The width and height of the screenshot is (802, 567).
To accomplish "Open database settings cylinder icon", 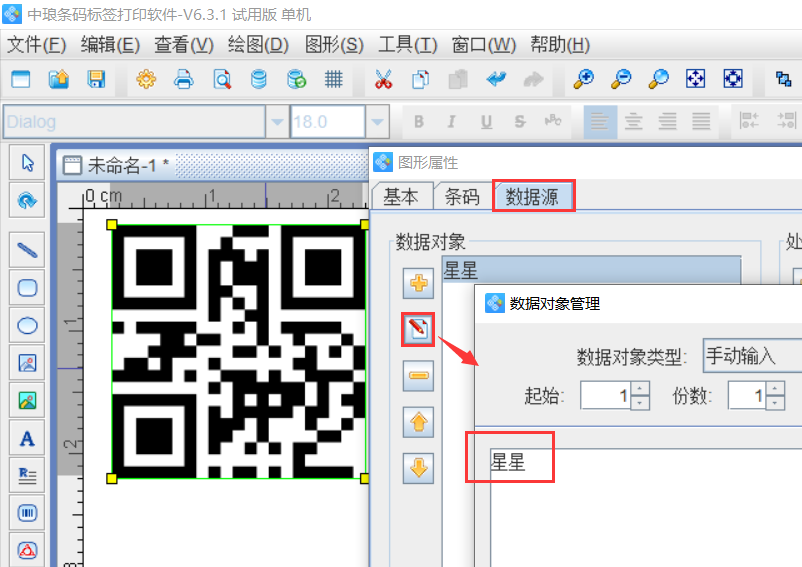I will point(259,79).
